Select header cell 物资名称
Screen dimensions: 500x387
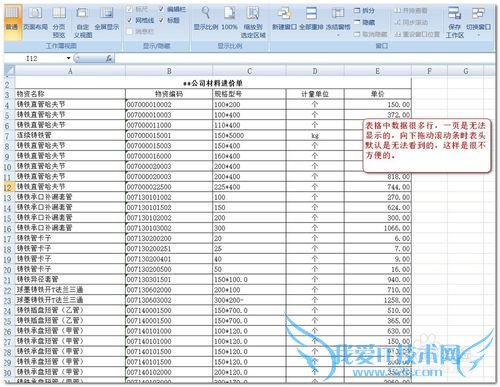pyautogui.click(x=70, y=94)
